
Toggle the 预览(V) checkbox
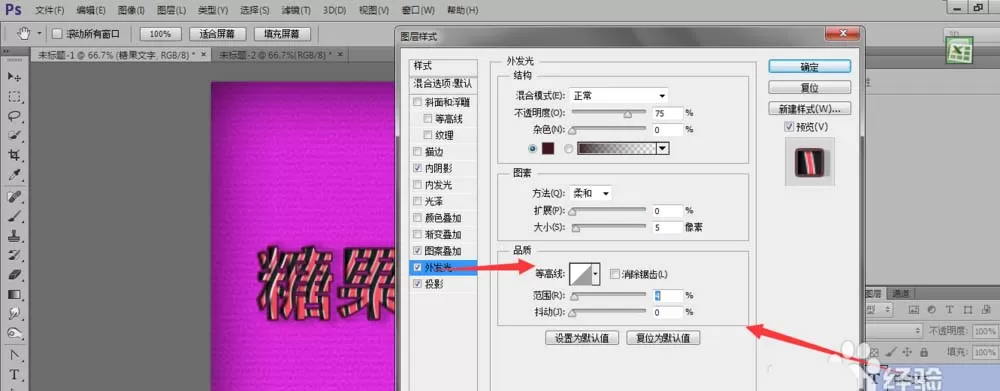[791, 128]
